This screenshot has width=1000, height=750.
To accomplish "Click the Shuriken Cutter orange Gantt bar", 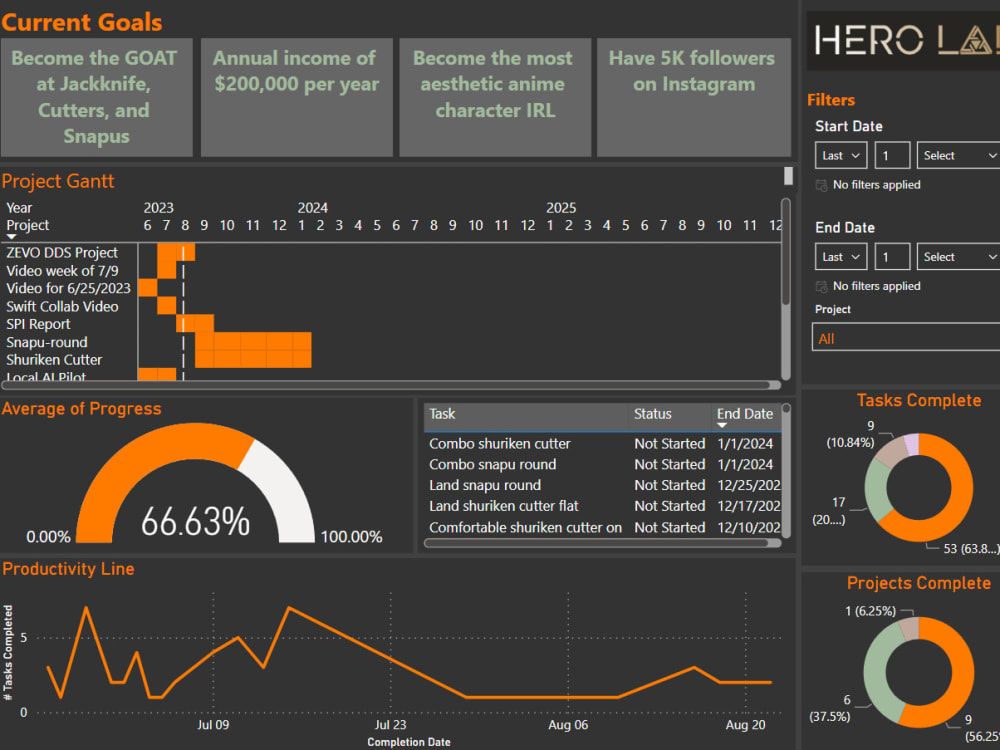I will click(x=253, y=359).
